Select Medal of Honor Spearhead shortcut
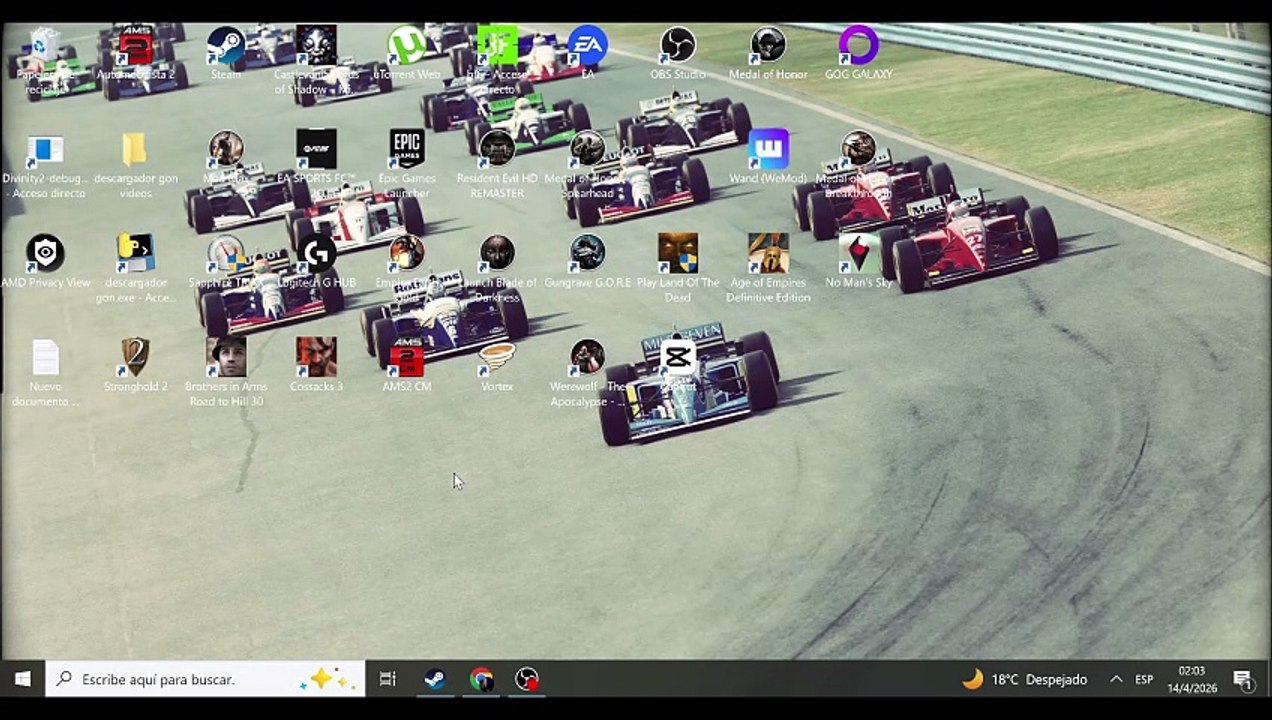This screenshot has height=720, width=1272. click(587, 165)
